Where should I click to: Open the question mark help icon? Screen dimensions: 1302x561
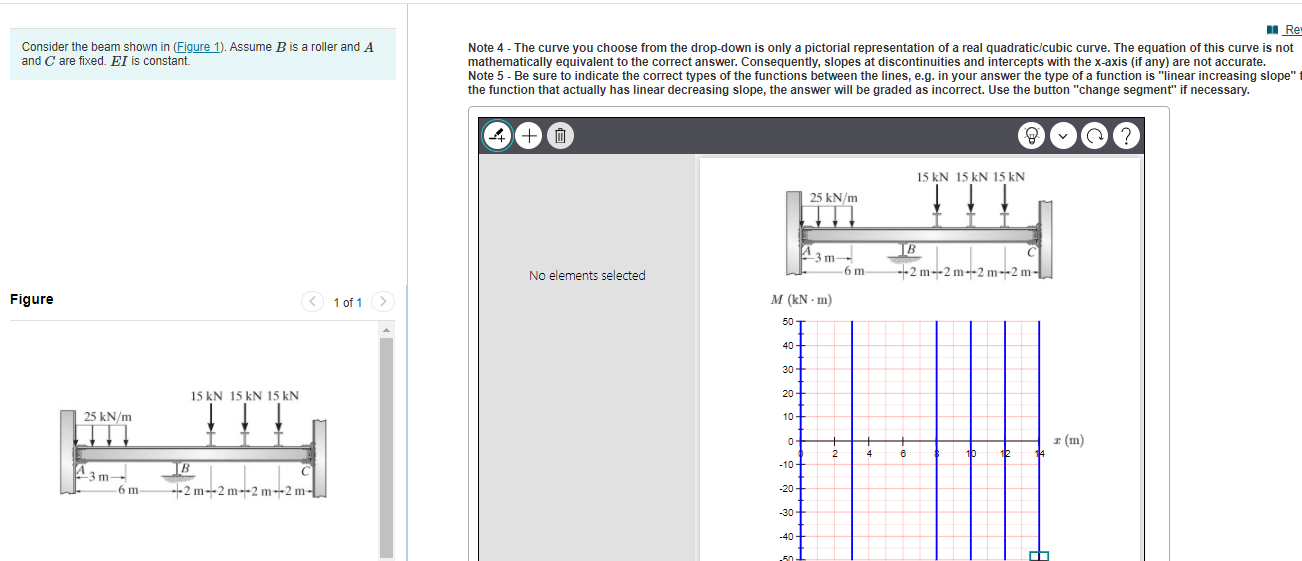click(x=1125, y=135)
